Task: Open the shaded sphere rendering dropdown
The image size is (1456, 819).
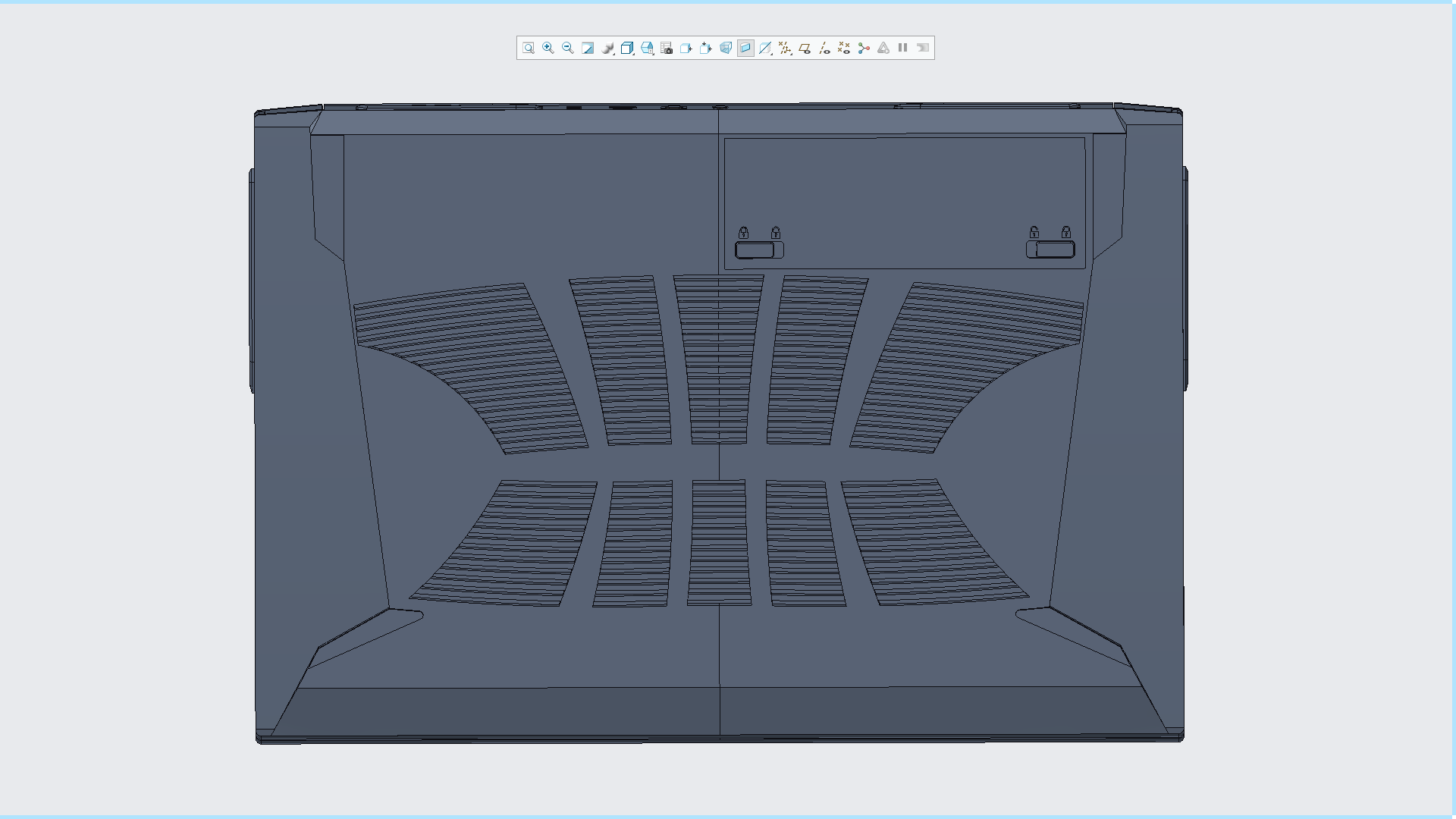Action: coord(607,48)
